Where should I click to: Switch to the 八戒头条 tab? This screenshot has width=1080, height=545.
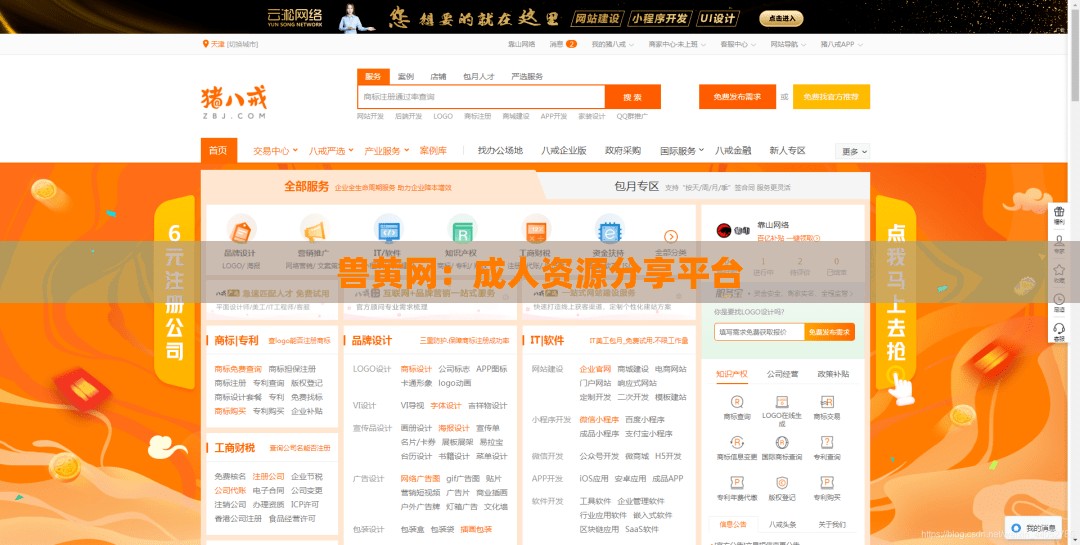click(x=782, y=524)
